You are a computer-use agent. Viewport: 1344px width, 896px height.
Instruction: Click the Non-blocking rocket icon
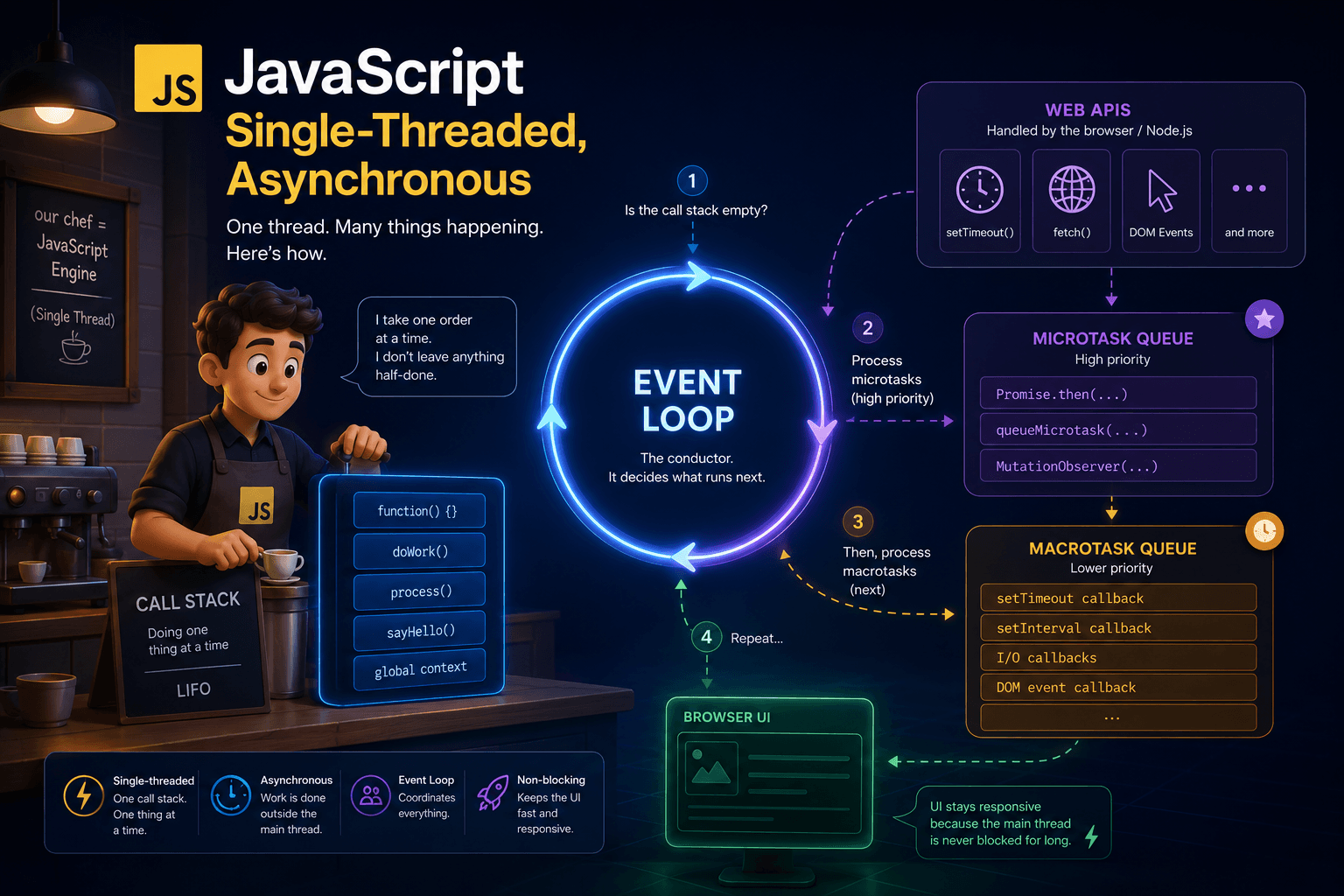tap(493, 793)
